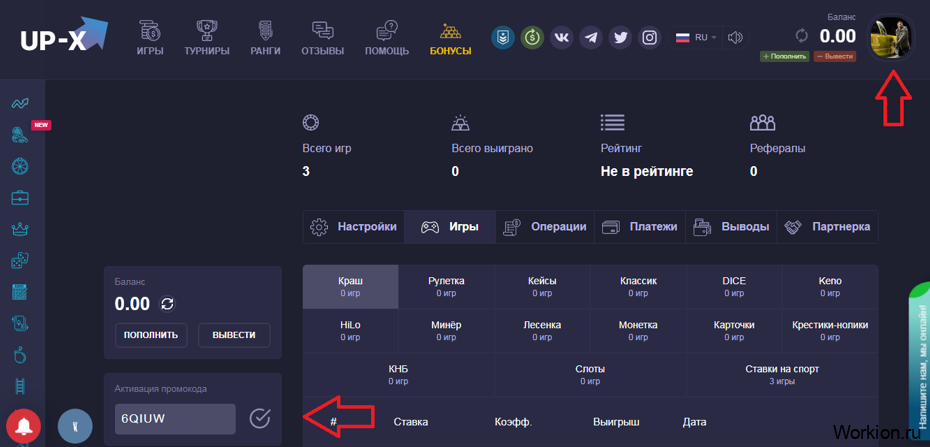Screen dimensions: 930x447
Task: Open the Instagram icon link
Action: click(x=650, y=38)
